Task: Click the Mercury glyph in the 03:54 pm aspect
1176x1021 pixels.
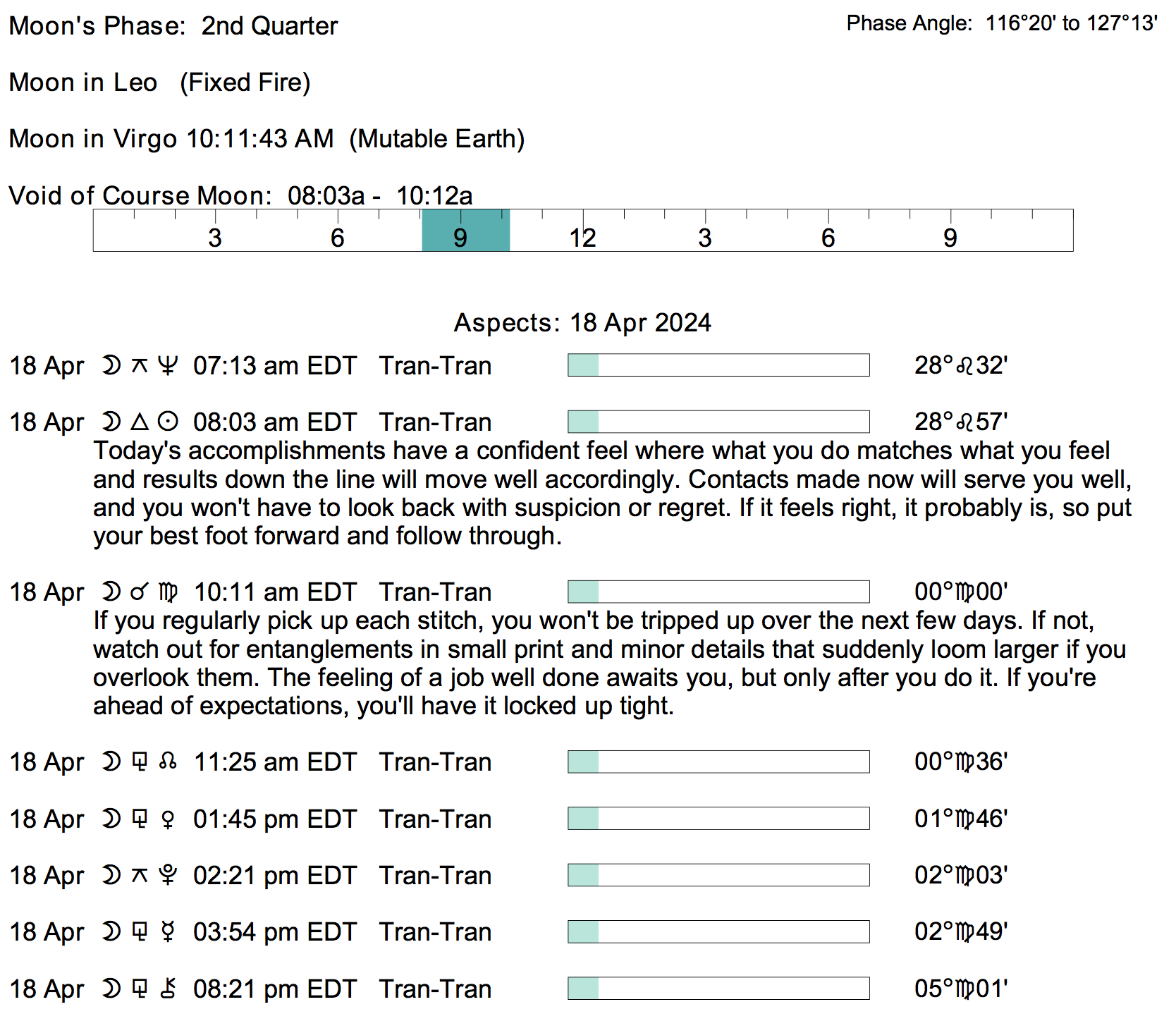Action: click(168, 931)
